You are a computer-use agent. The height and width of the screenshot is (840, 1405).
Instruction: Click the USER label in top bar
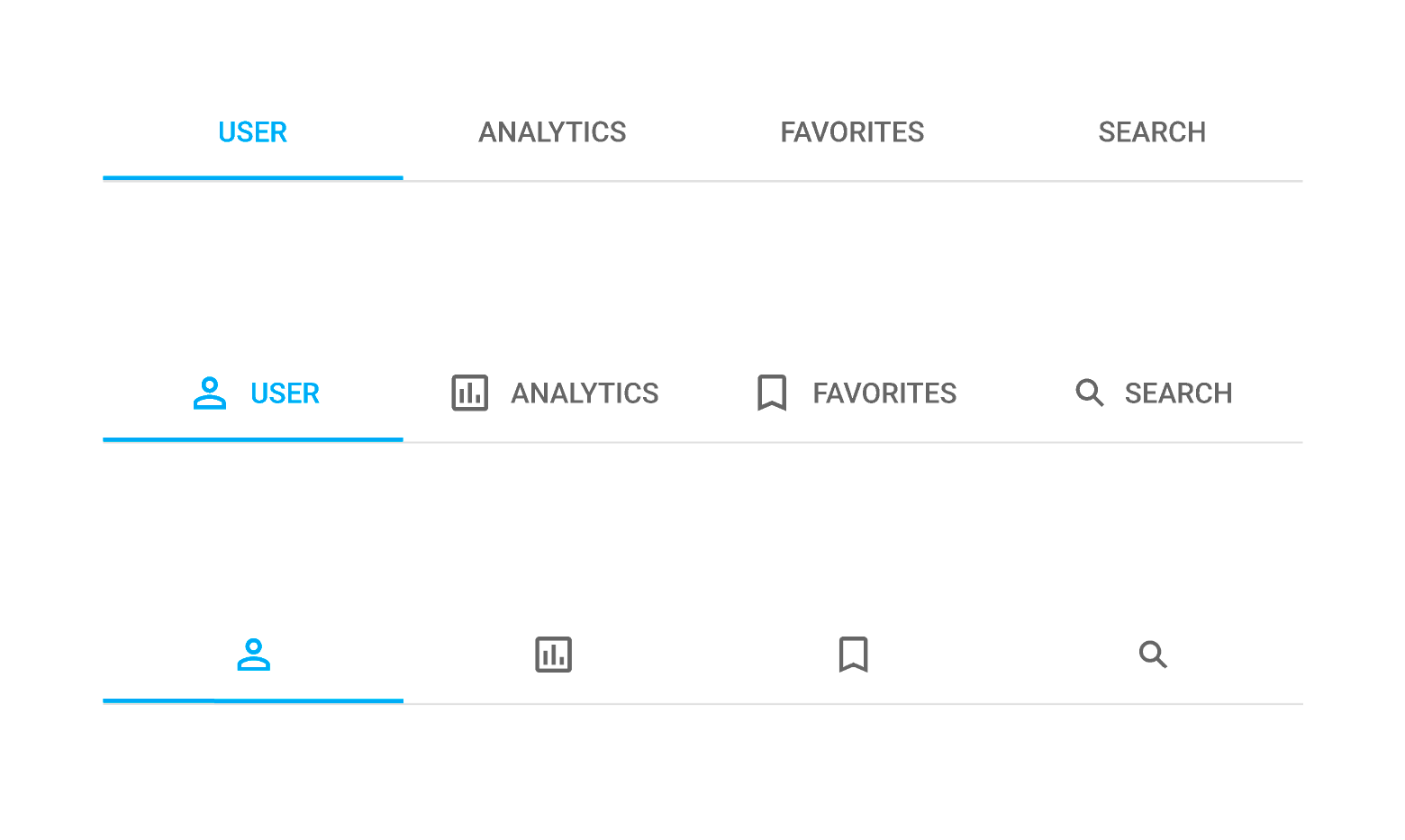tap(253, 131)
